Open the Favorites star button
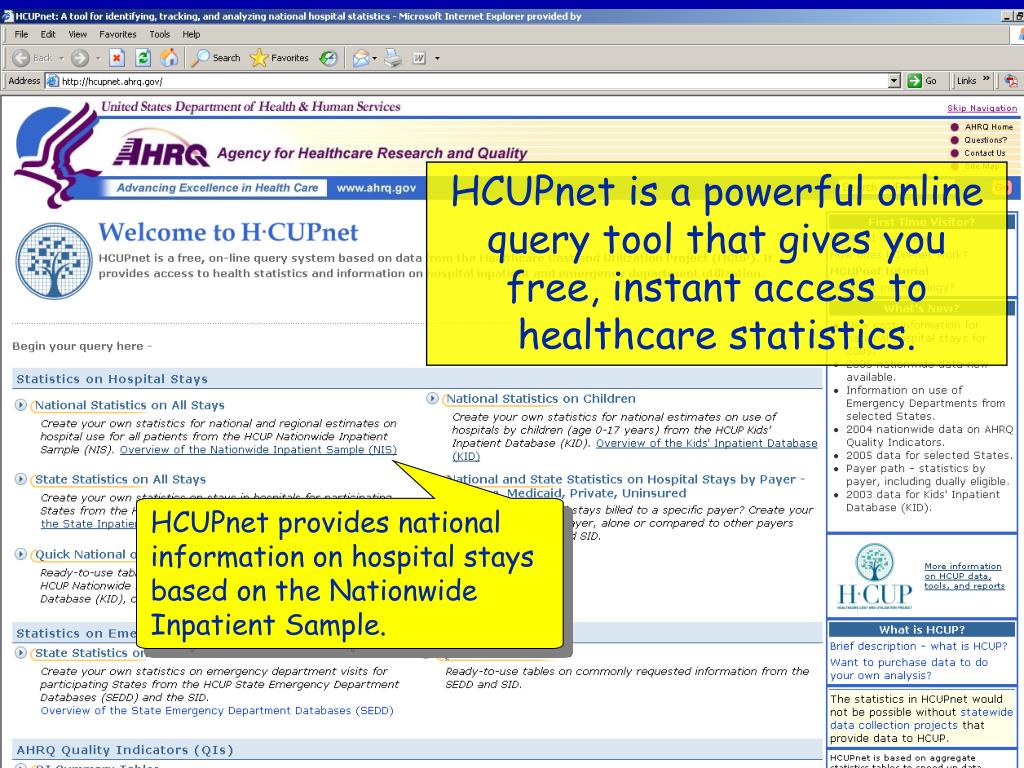The height and width of the screenshot is (768, 1024). [x=279, y=58]
